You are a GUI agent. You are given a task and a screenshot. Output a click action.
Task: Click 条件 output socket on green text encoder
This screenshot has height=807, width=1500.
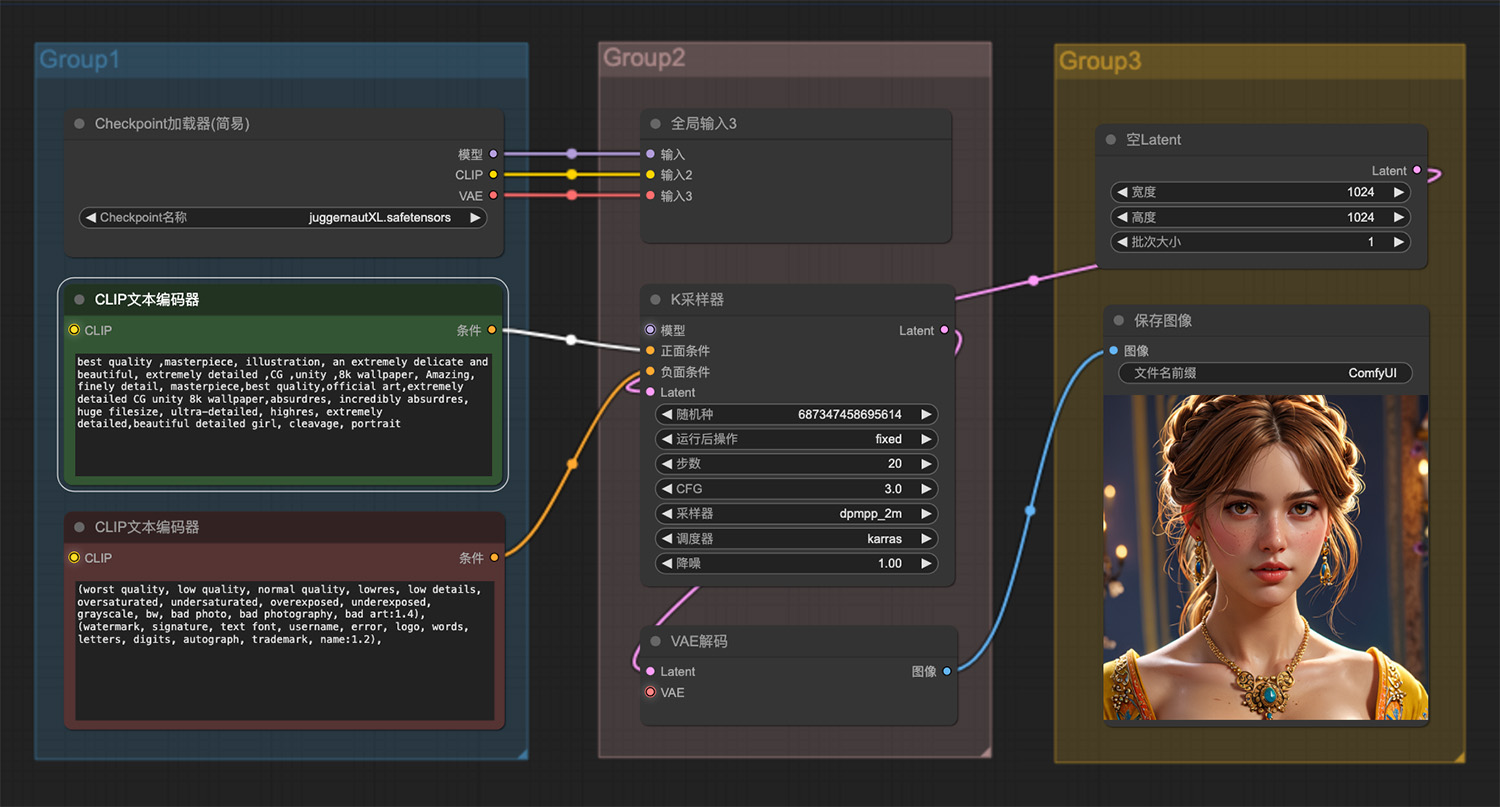point(492,330)
